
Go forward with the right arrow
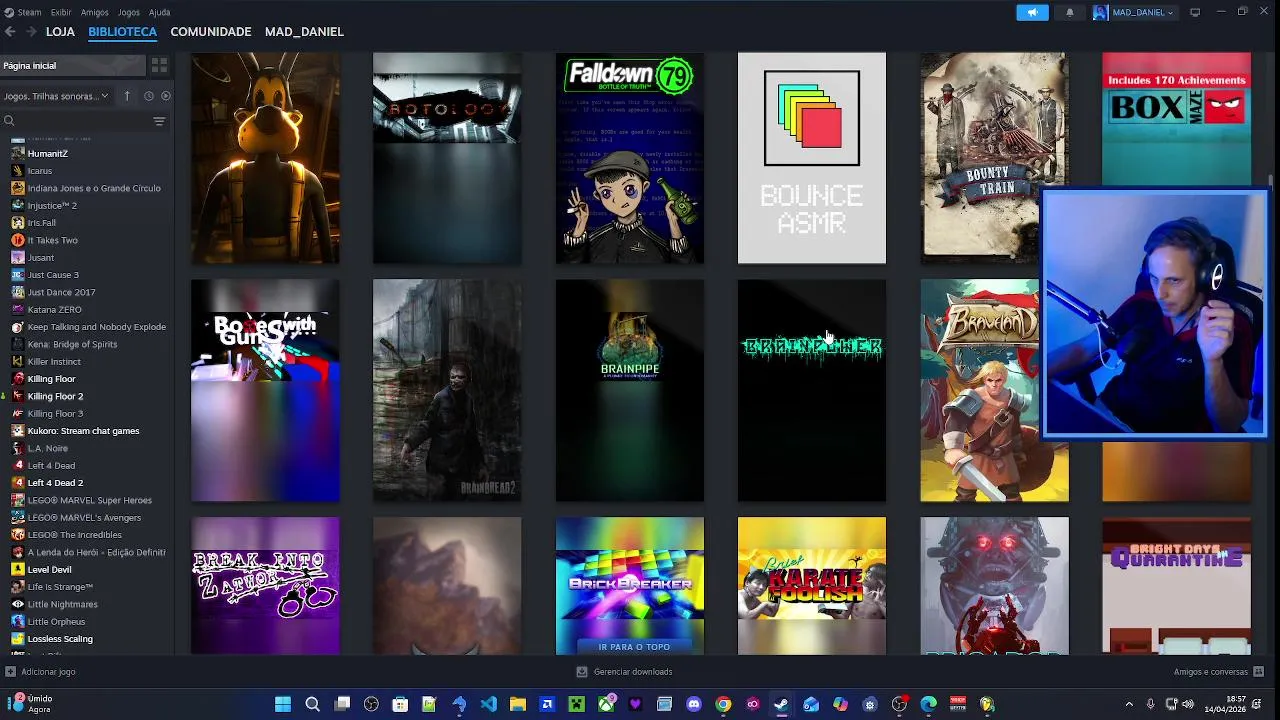point(31,32)
